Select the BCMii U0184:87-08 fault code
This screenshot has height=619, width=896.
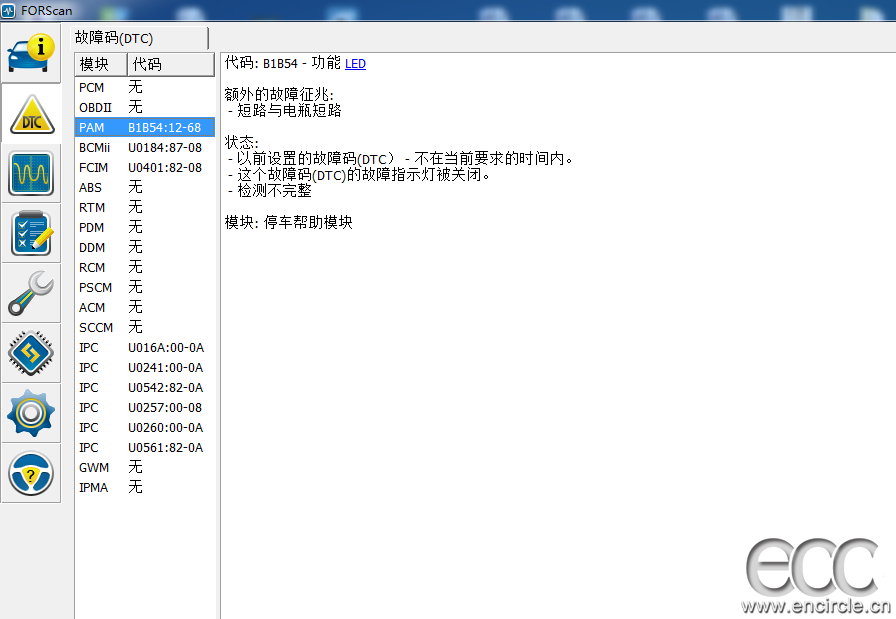(144, 147)
